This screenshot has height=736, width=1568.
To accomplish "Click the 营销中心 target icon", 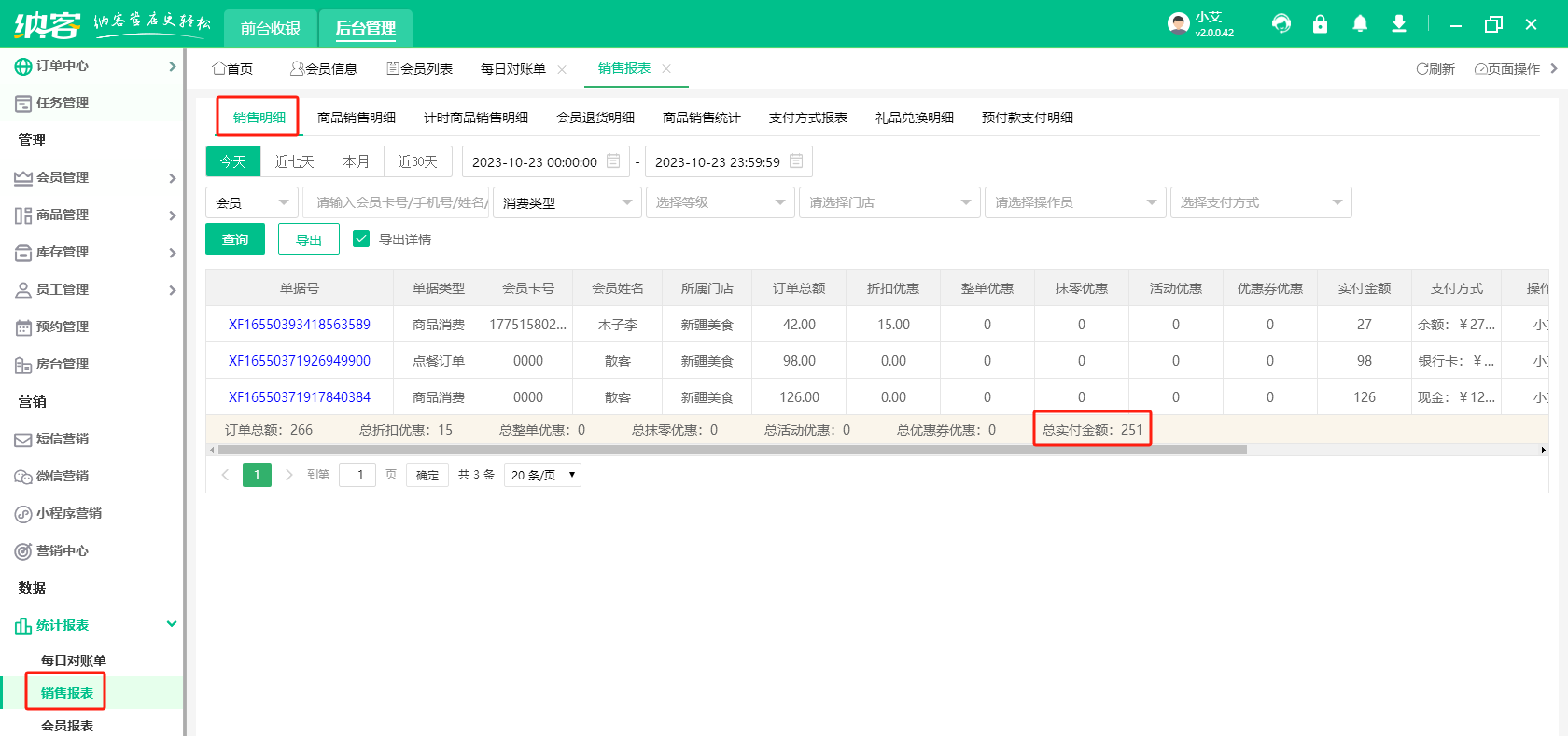I will pos(23,551).
